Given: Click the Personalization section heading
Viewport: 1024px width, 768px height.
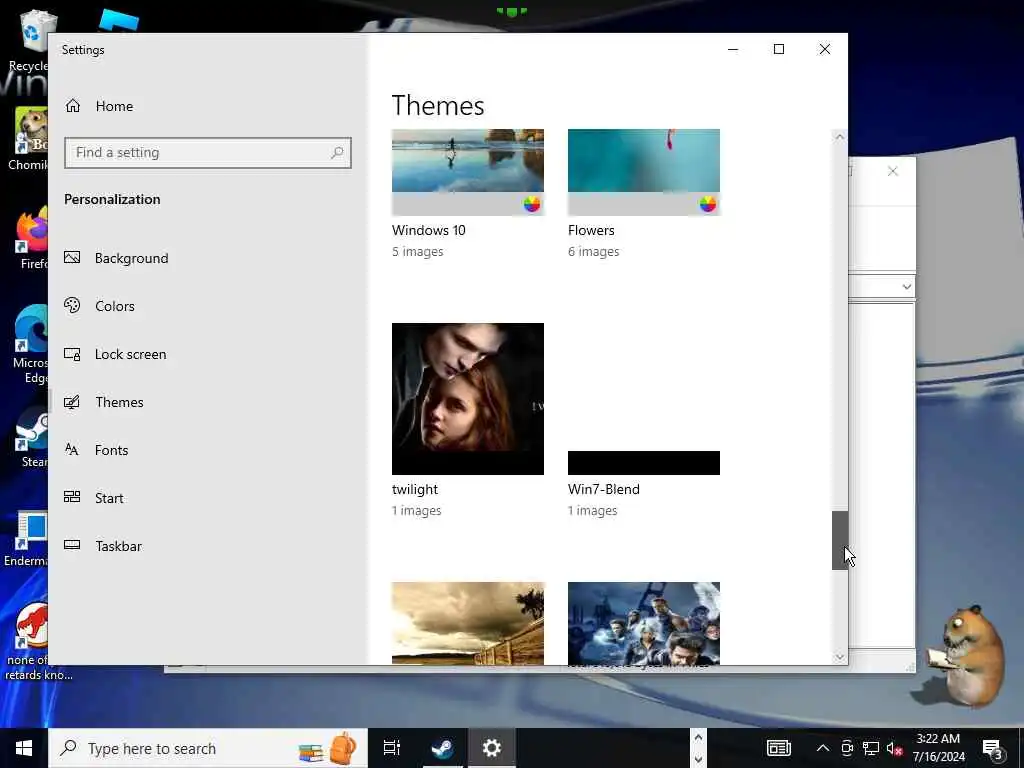Looking at the screenshot, I should (x=112, y=199).
